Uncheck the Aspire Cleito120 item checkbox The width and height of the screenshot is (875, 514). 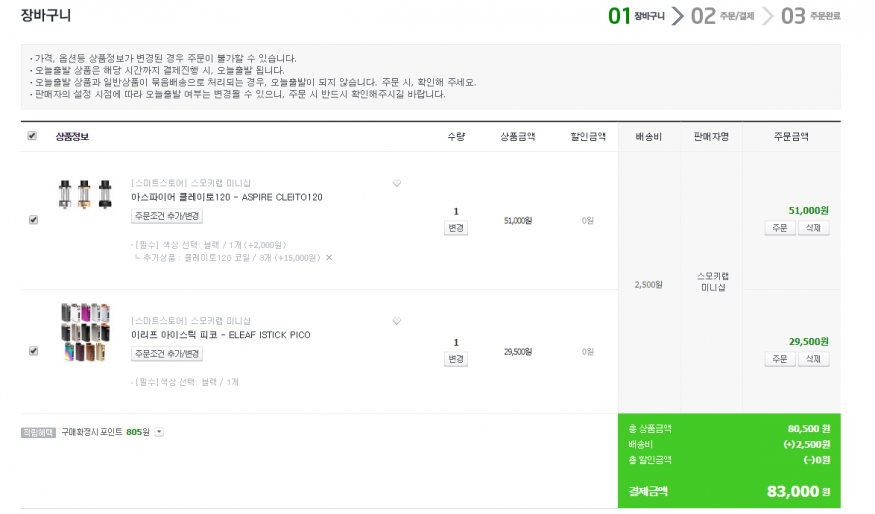(x=33, y=219)
